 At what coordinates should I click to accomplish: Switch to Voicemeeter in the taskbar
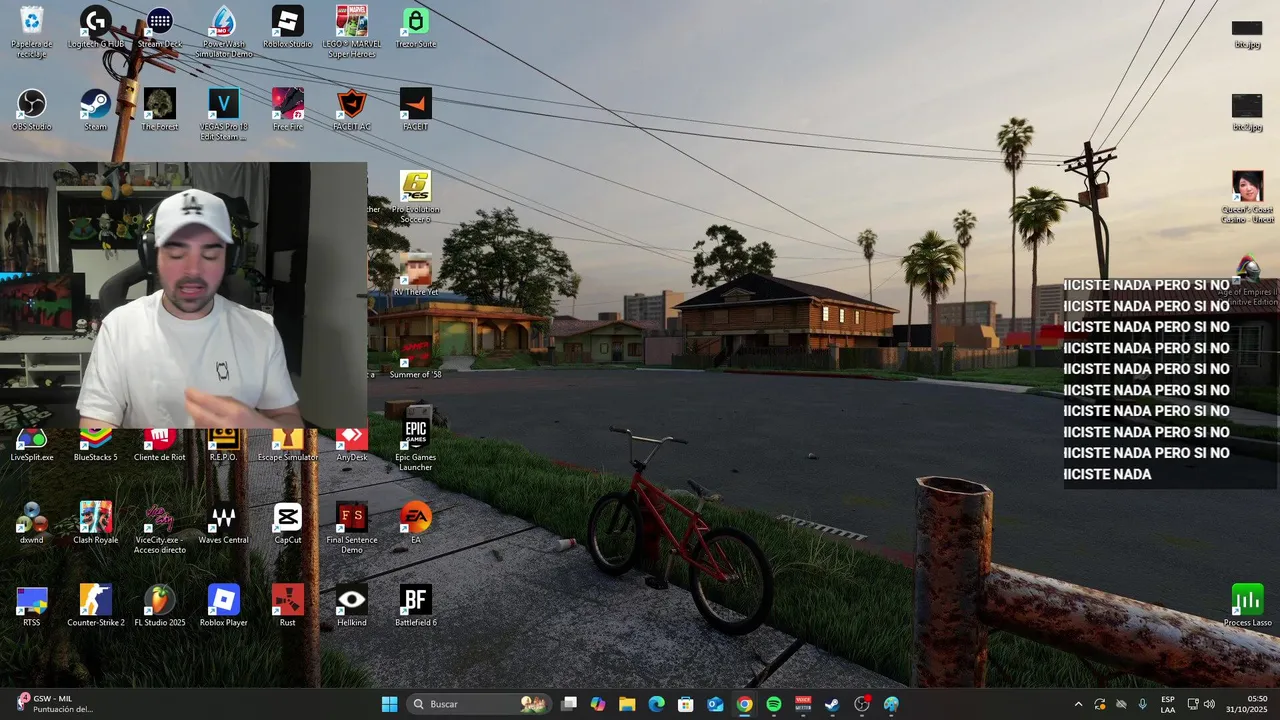pos(803,704)
